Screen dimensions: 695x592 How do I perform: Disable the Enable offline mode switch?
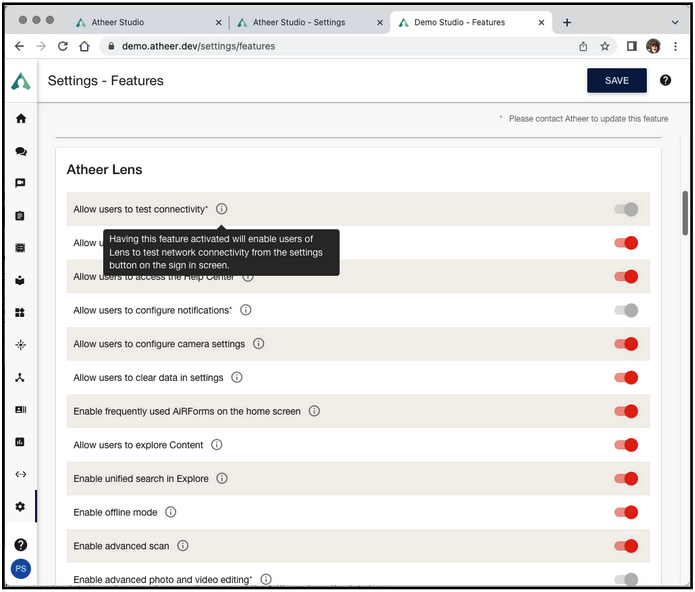[x=626, y=512]
